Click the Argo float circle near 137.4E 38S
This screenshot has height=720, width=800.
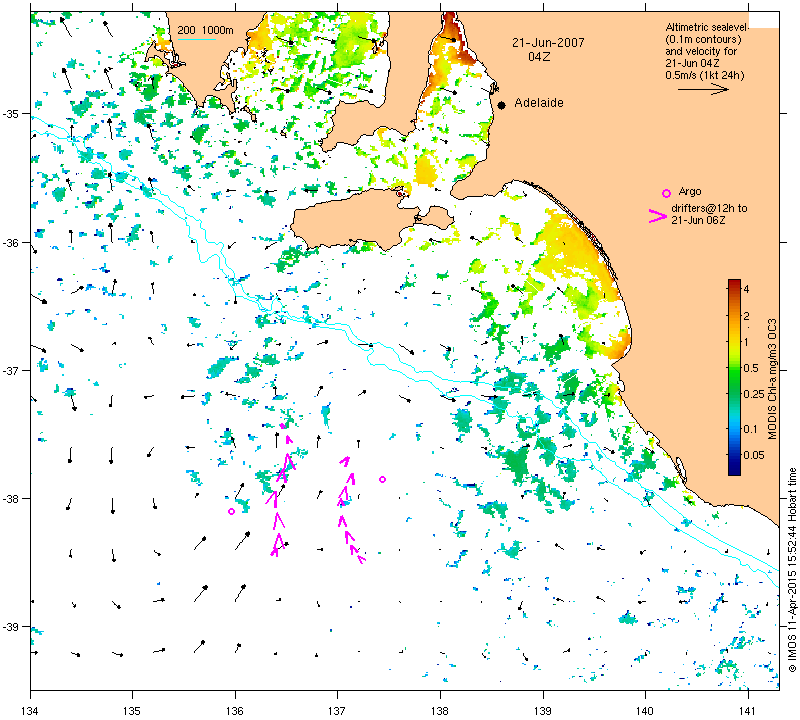pyautogui.click(x=382, y=479)
